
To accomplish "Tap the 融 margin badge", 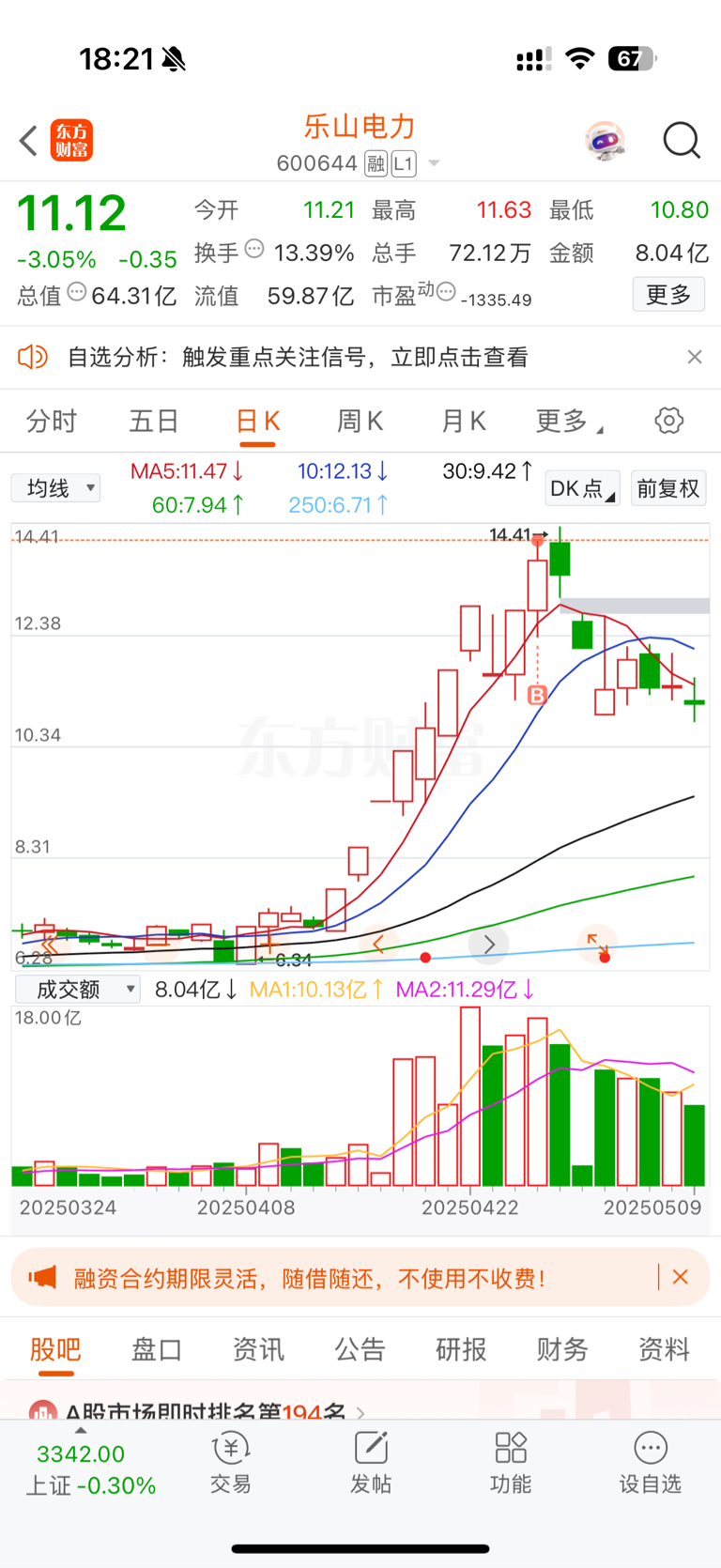I will point(376,164).
